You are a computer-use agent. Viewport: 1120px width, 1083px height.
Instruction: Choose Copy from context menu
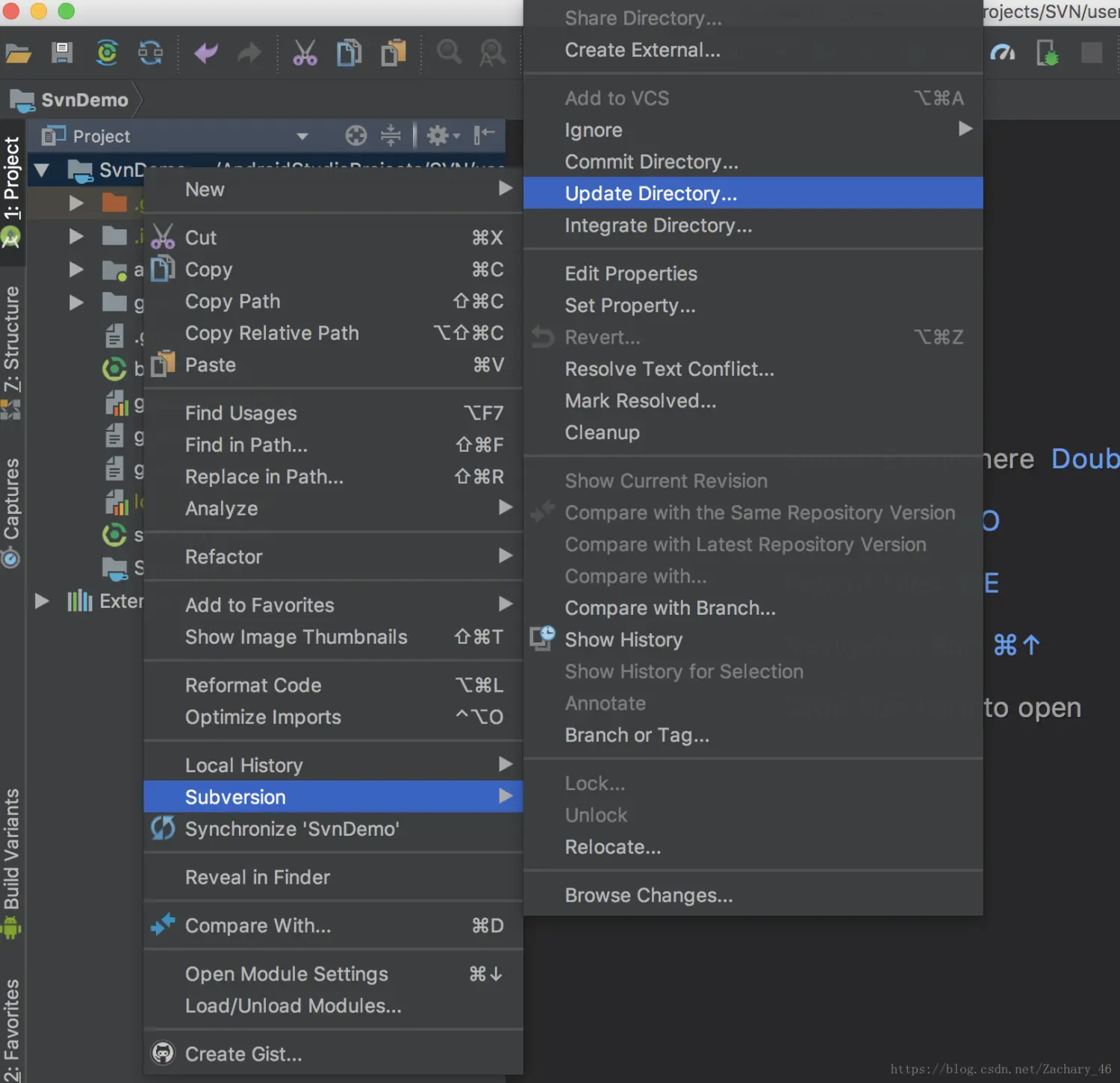point(333,270)
